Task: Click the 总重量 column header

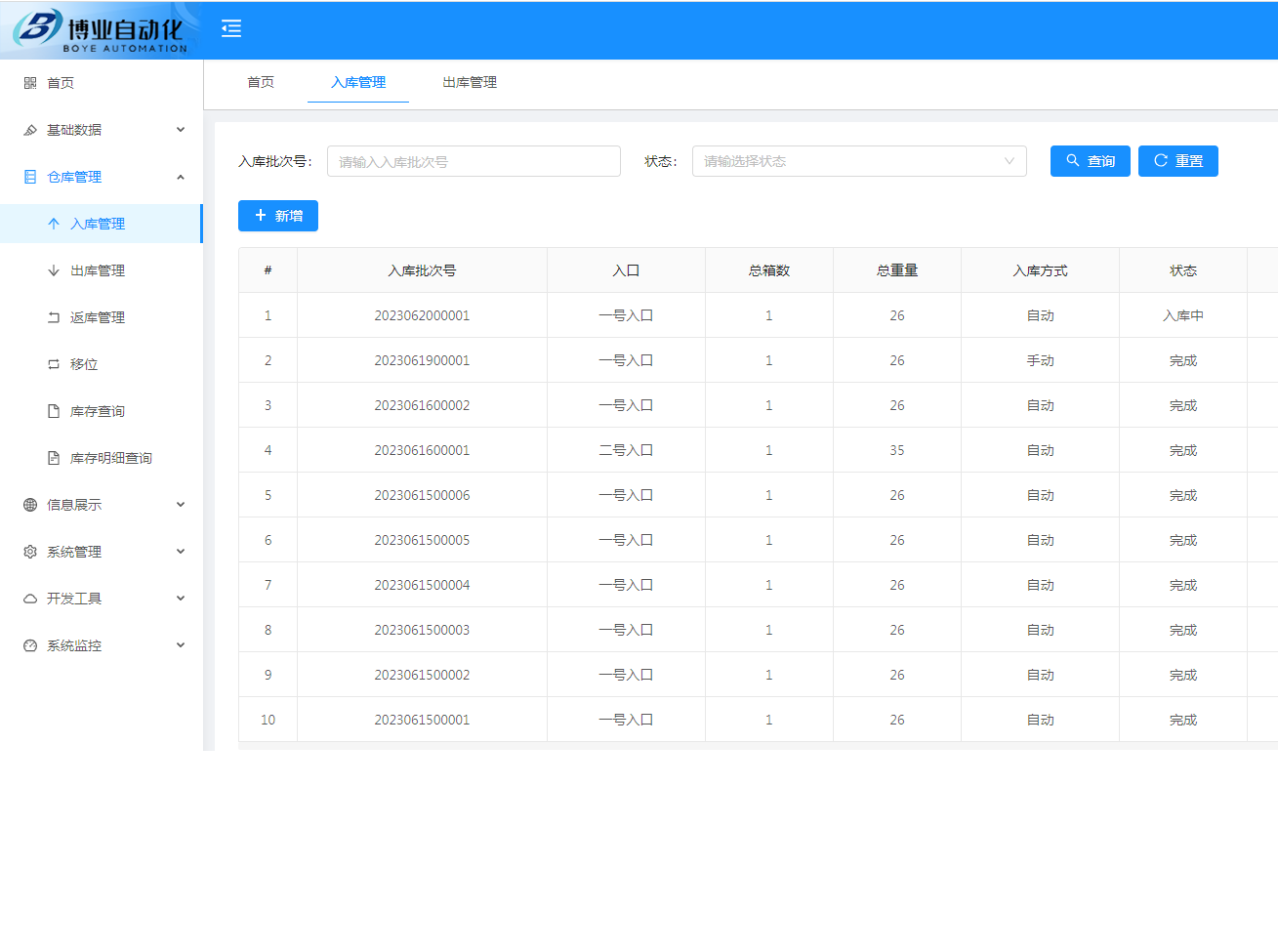Action: tap(897, 270)
